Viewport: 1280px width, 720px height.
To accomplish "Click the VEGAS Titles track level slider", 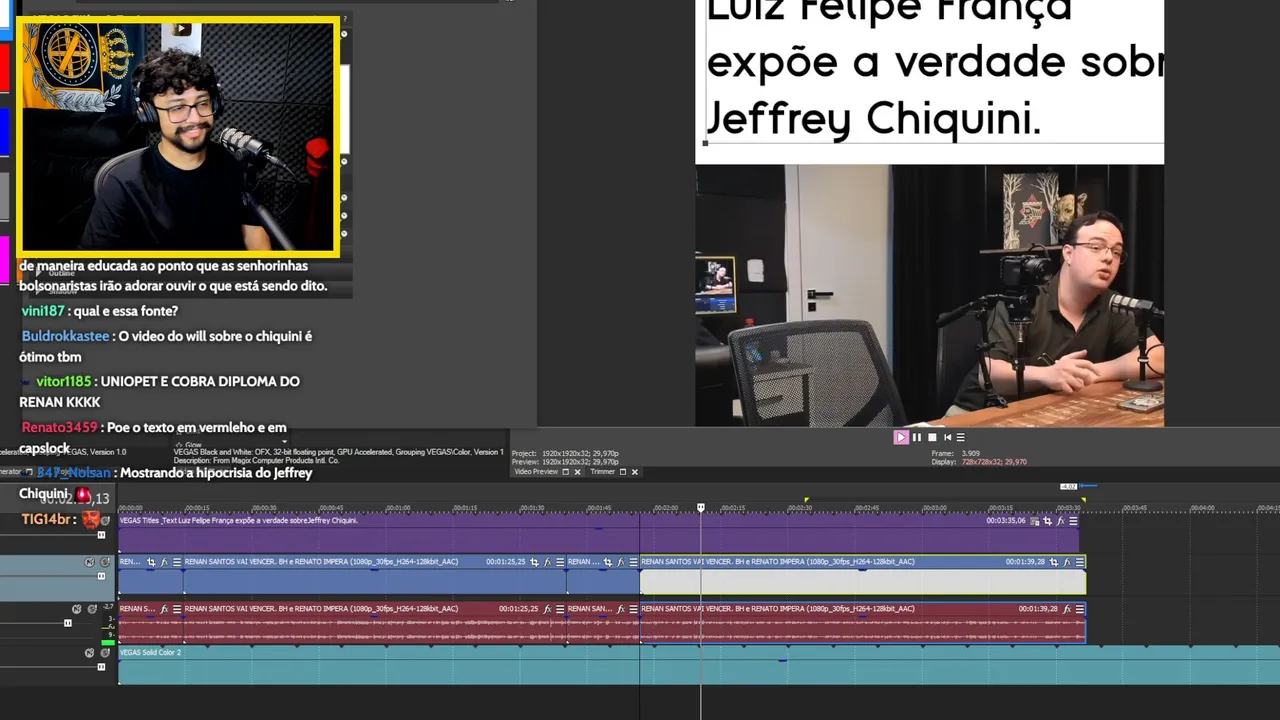I will (101, 535).
